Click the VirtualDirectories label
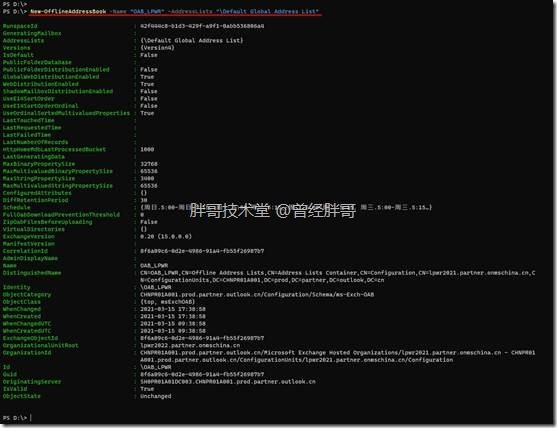Viewport: 557px width, 428px height. pos(34,229)
